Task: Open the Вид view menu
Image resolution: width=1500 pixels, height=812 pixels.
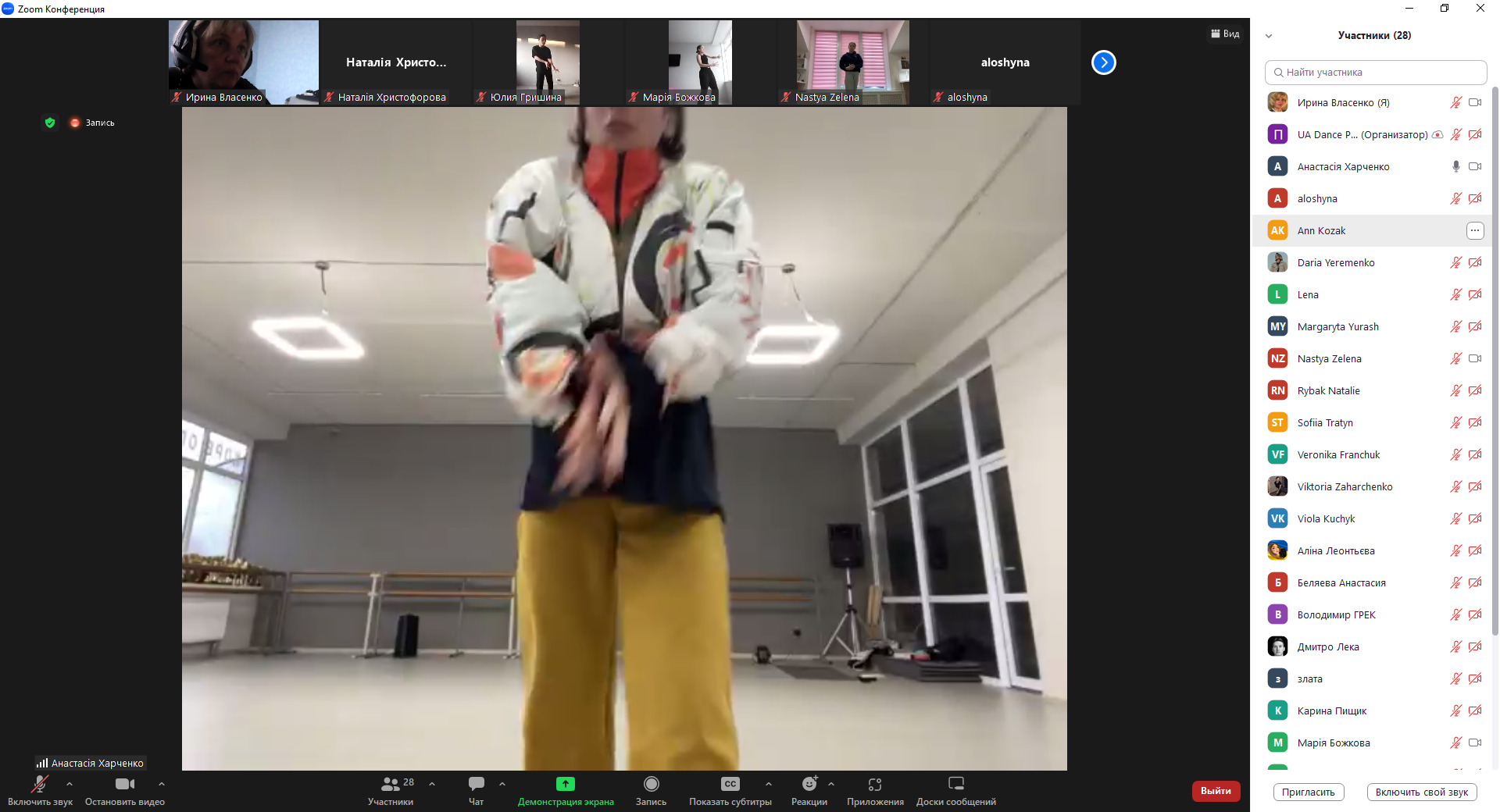Action: 1225,34
